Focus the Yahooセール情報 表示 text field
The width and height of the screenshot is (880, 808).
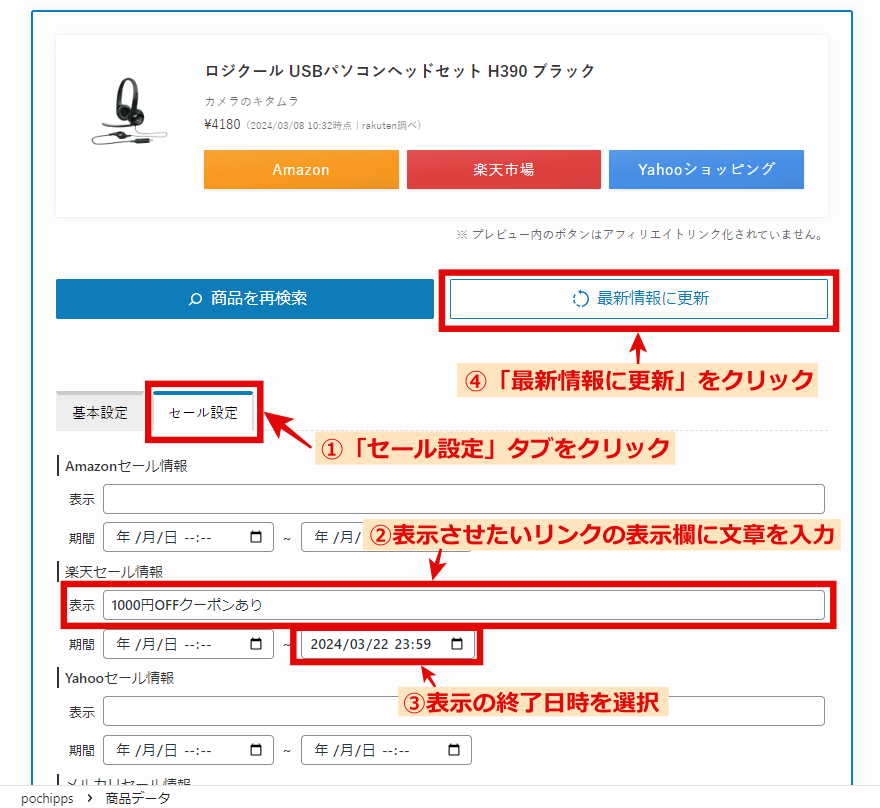click(464, 711)
